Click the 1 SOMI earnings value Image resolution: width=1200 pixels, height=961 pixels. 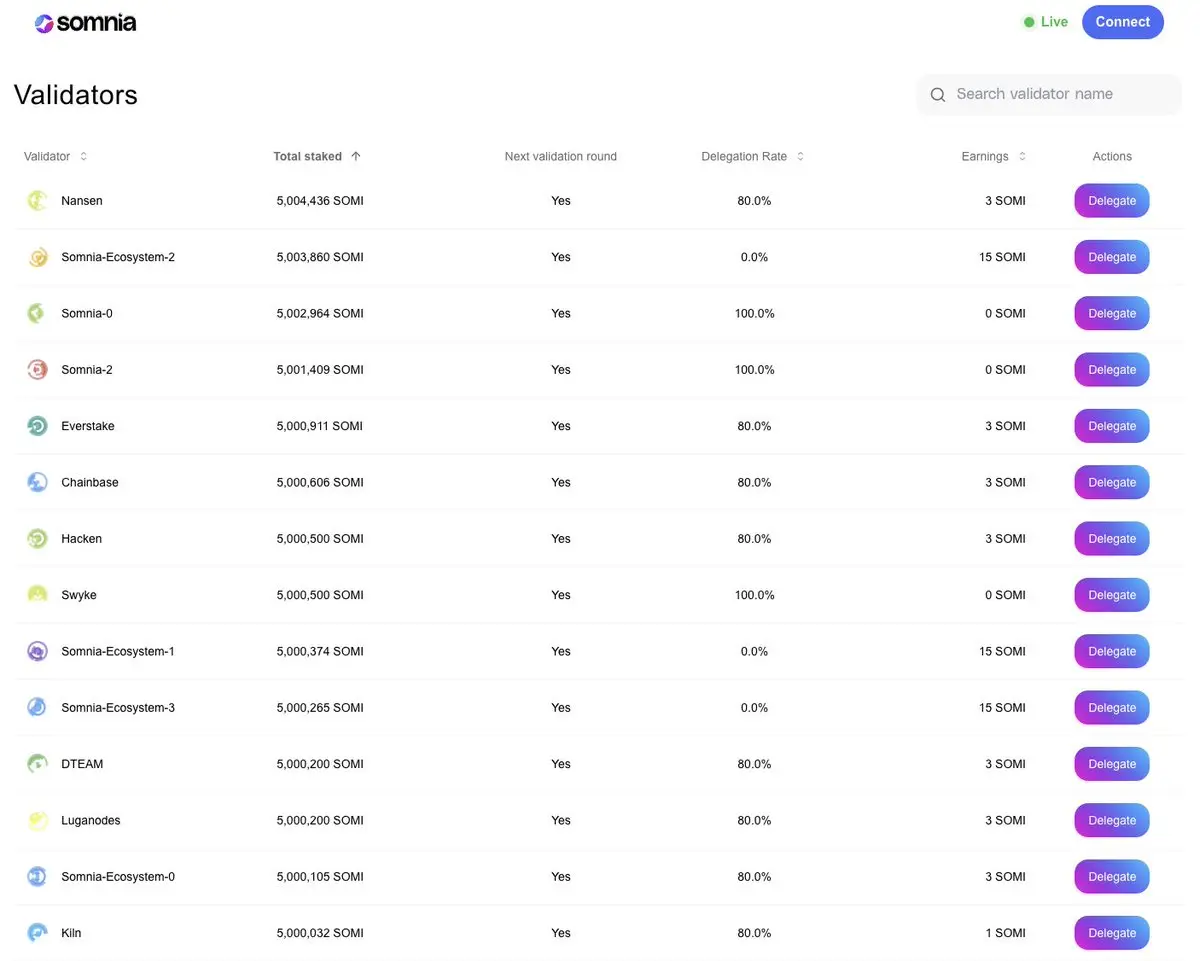(x=1005, y=933)
